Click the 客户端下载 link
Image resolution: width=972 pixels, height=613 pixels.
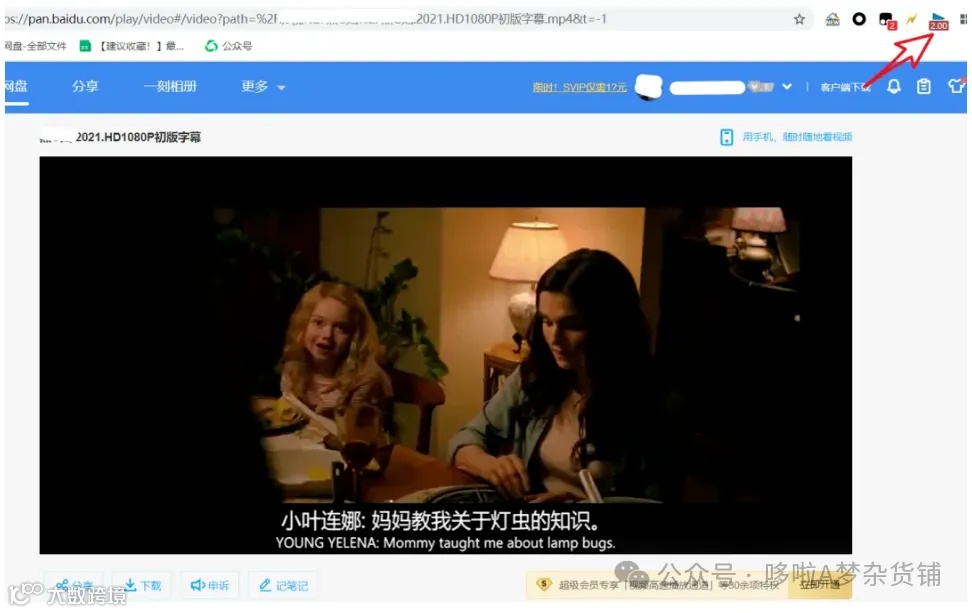(x=845, y=87)
